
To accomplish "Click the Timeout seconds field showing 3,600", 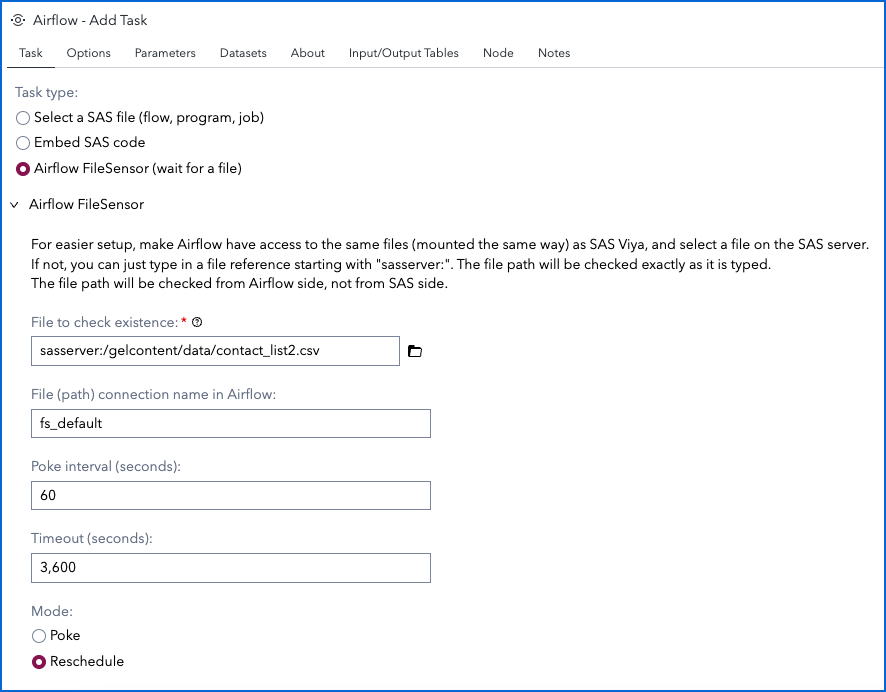I will coord(231,568).
